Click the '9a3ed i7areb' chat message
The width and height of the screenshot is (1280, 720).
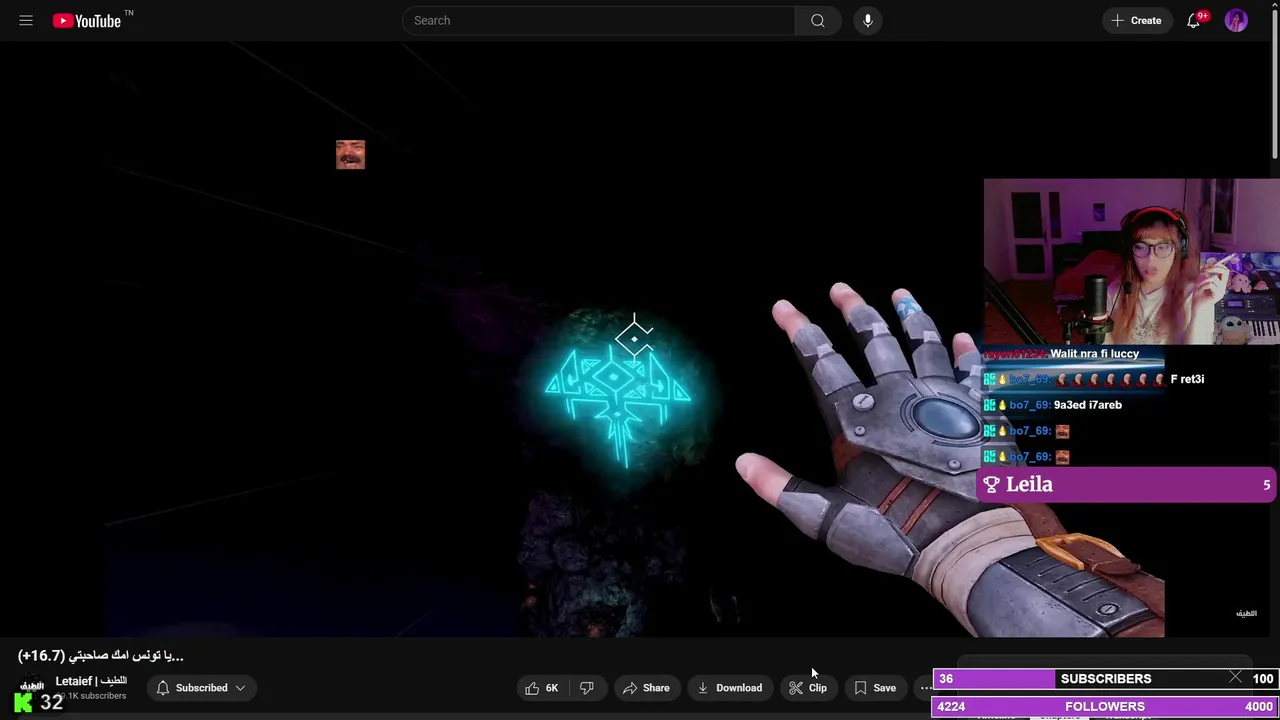[1088, 405]
